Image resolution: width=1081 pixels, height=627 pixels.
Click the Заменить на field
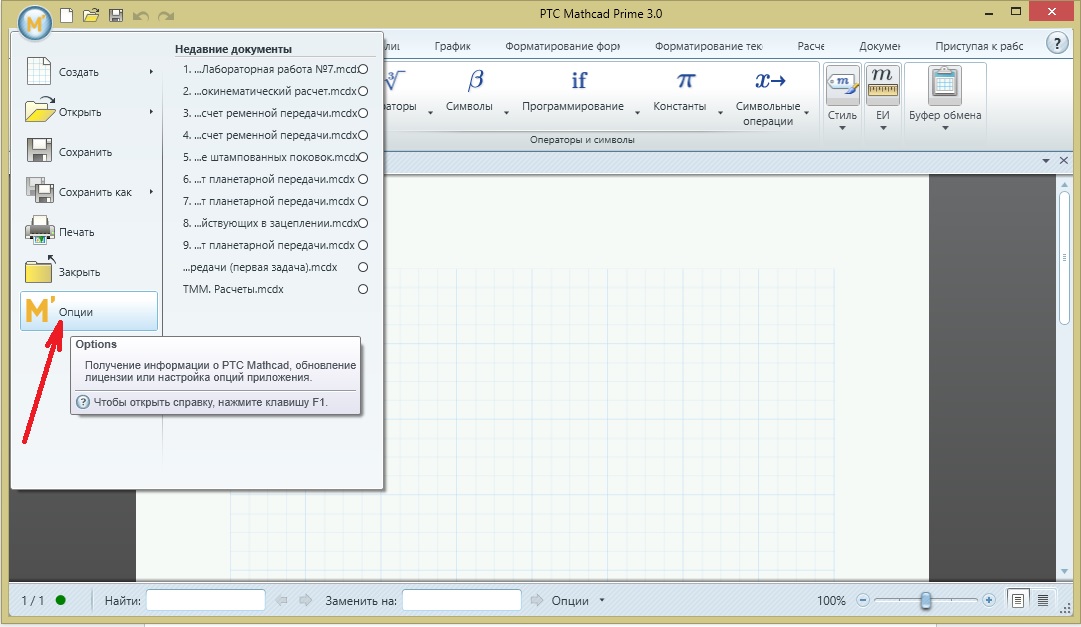coord(462,600)
